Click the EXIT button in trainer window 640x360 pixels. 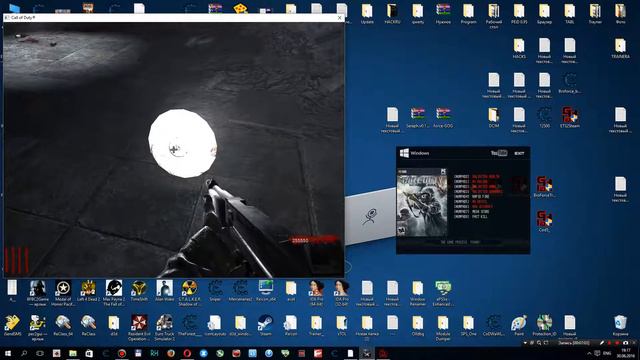(x=519, y=153)
